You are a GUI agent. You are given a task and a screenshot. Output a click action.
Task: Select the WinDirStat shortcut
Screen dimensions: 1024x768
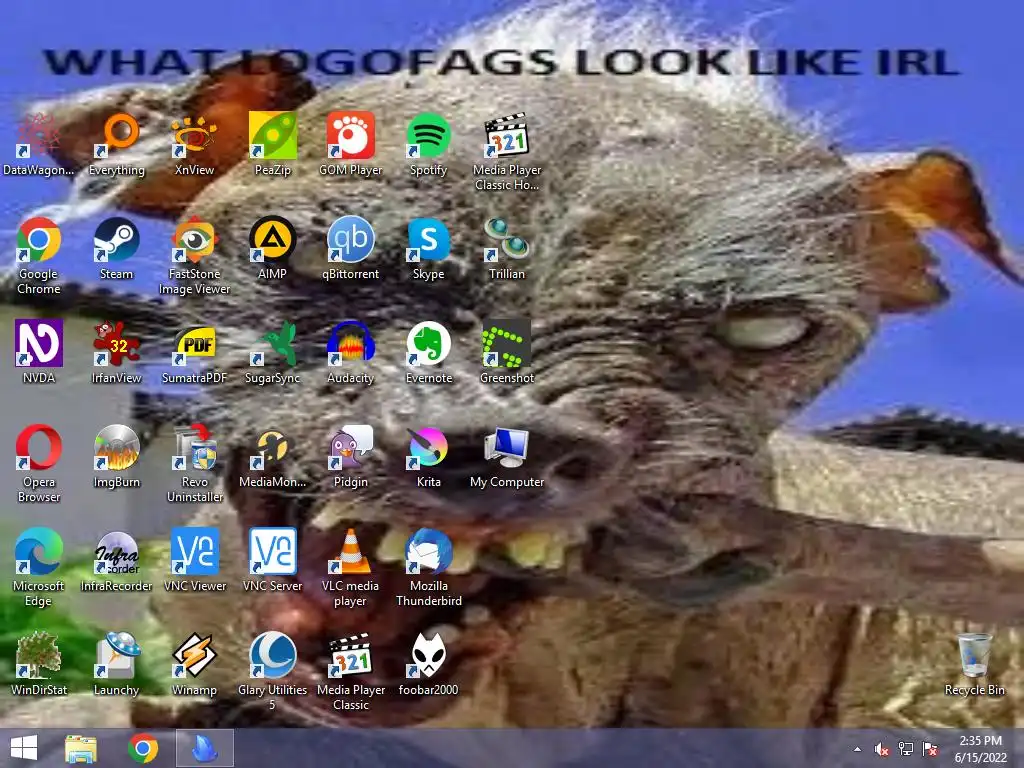(x=39, y=664)
